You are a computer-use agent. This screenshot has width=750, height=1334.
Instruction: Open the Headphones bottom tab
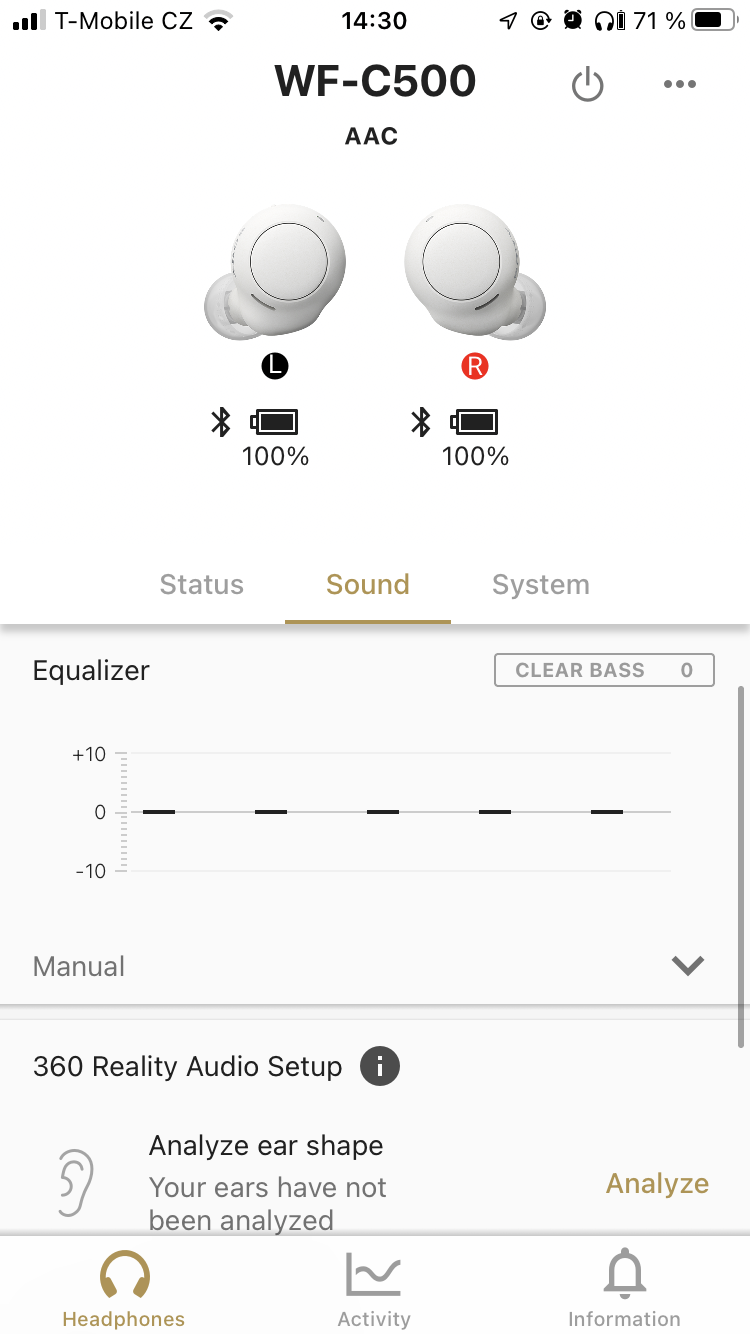pyautogui.click(x=124, y=1290)
